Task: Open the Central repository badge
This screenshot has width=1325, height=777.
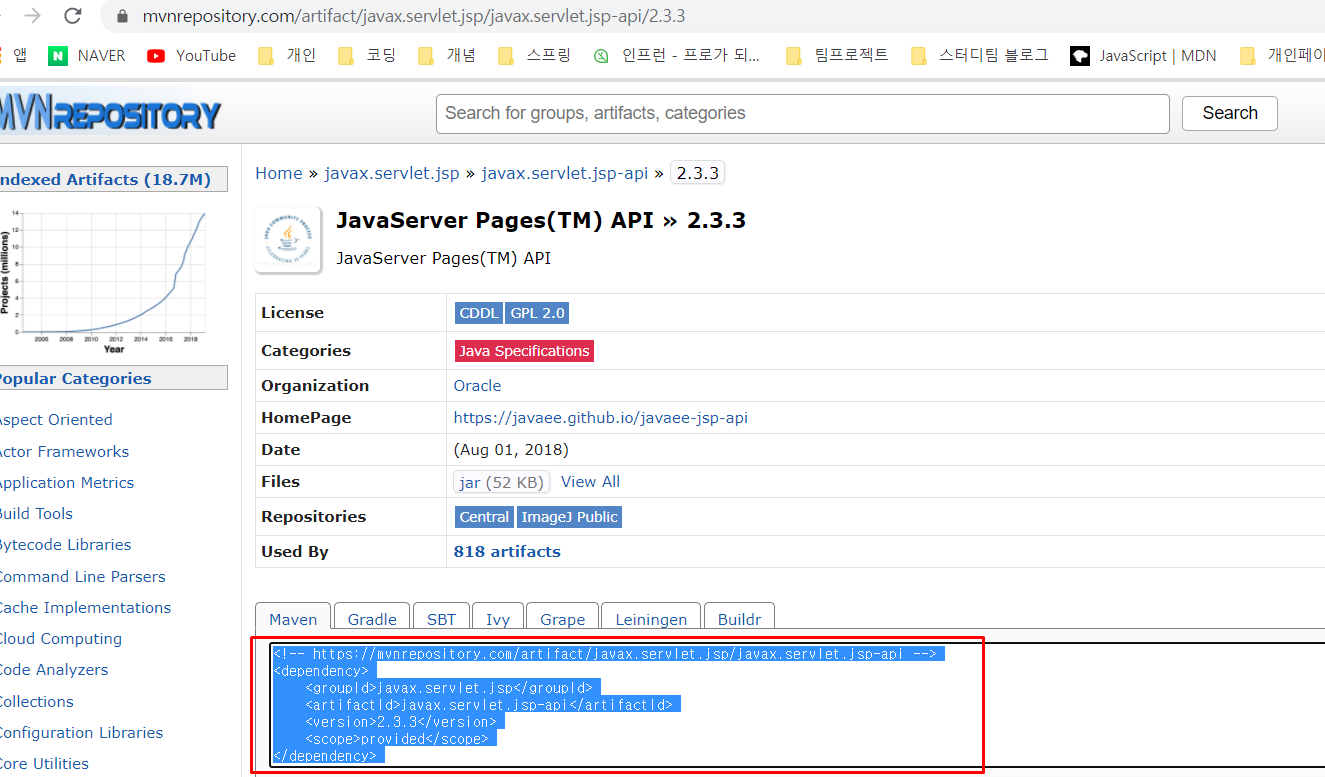Action: tap(484, 517)
